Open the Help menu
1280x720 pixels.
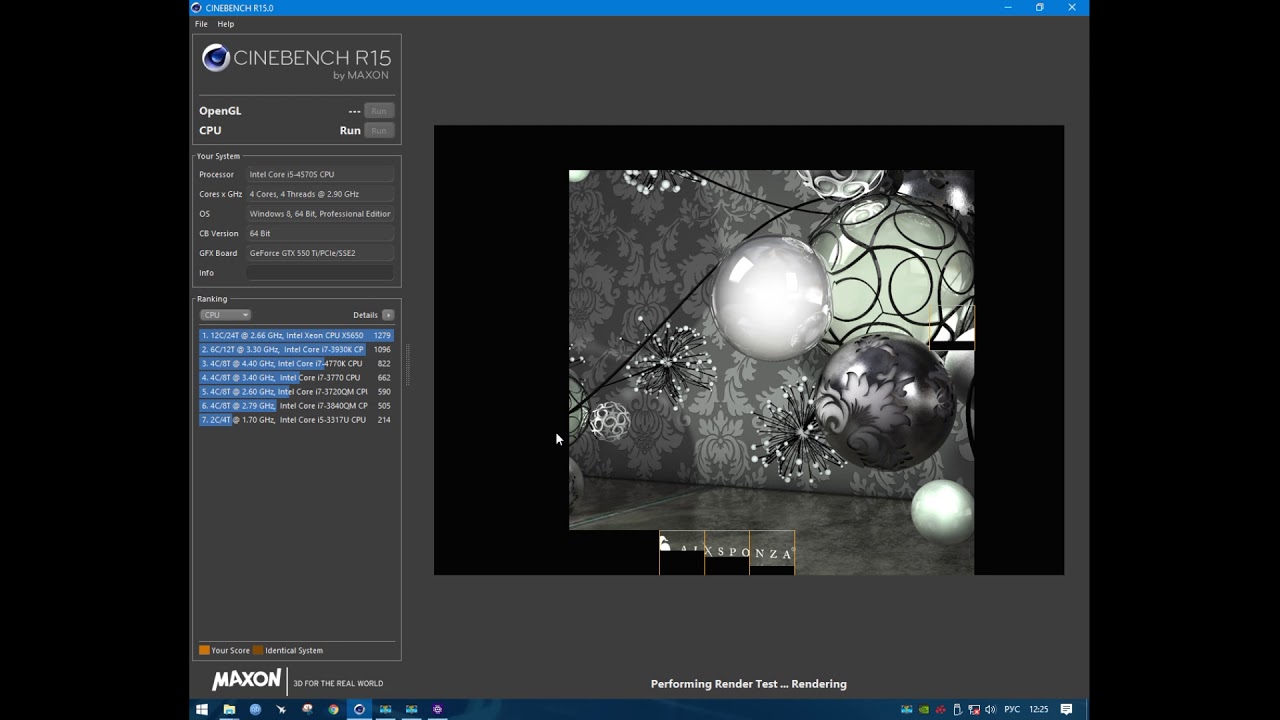pyautogui.click(x=226, y=24)
